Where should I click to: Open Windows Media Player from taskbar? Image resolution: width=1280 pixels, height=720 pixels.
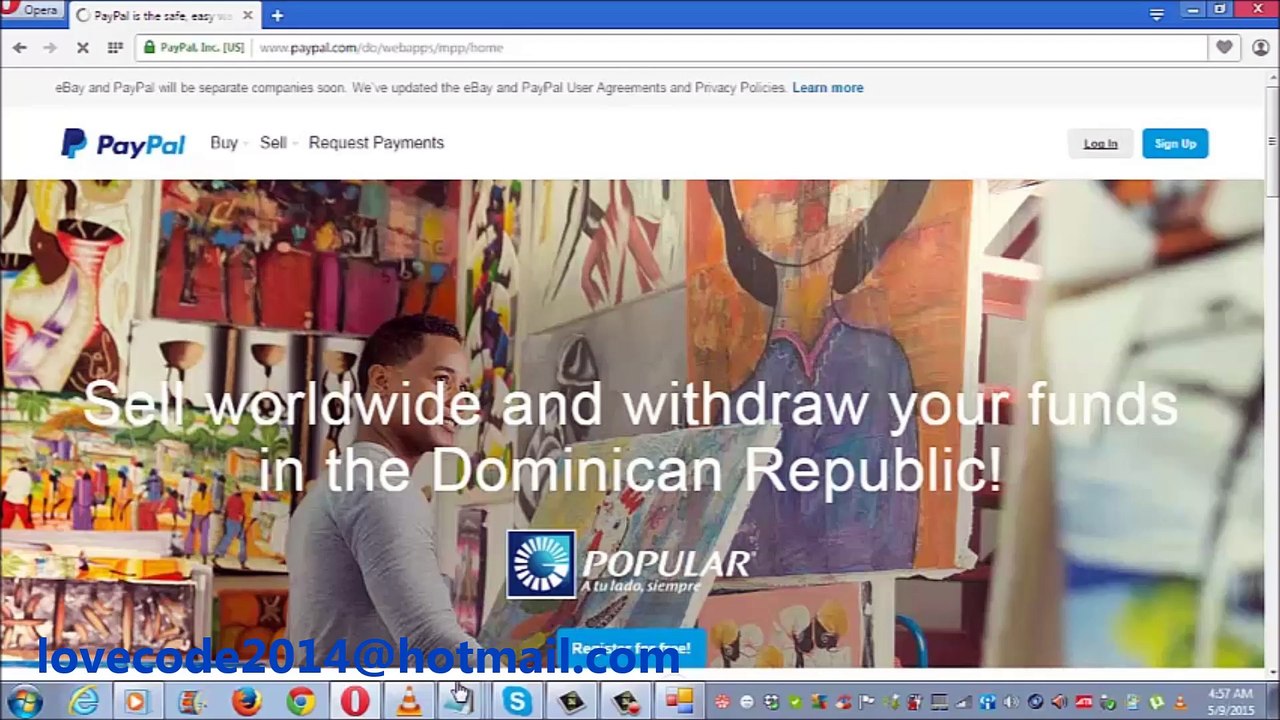click(x=136, y=702)
